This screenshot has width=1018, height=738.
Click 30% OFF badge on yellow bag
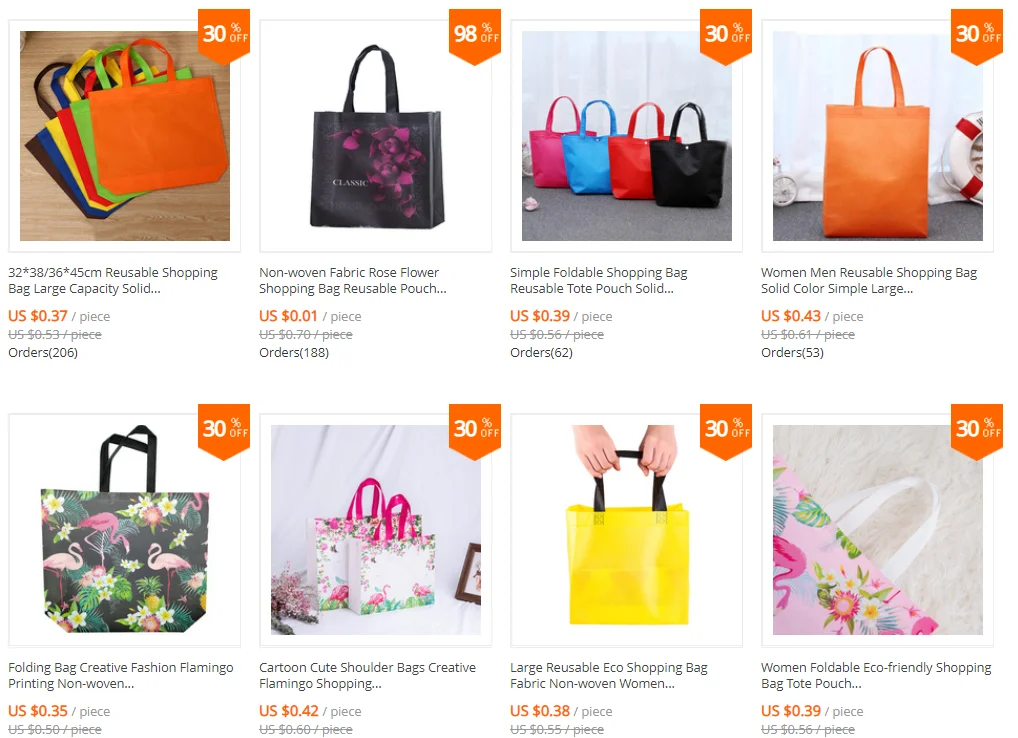click(x=726, y=432)
